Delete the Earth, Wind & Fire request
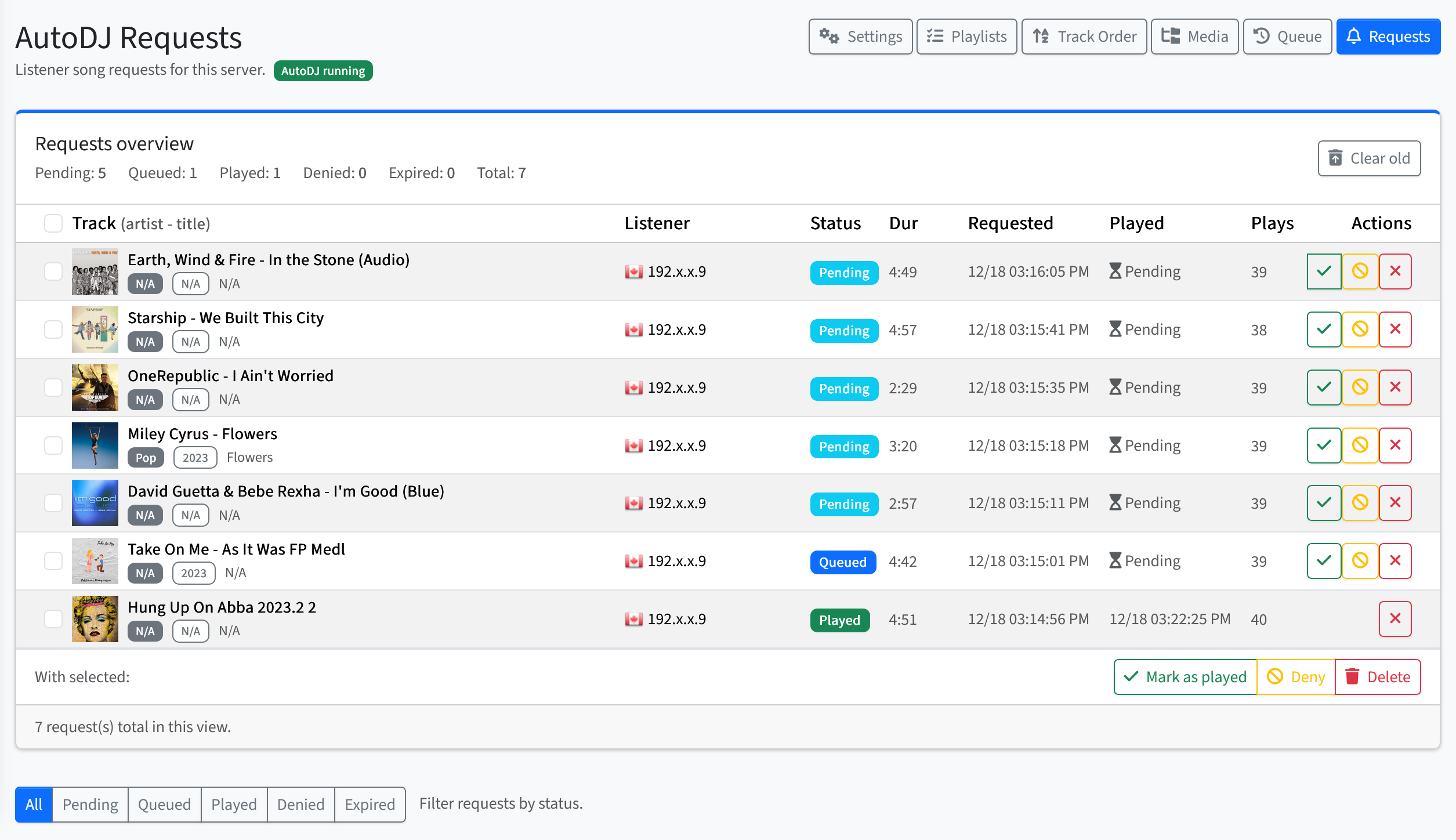This screenshot has height=840, width=1456. pos(1395,271)
